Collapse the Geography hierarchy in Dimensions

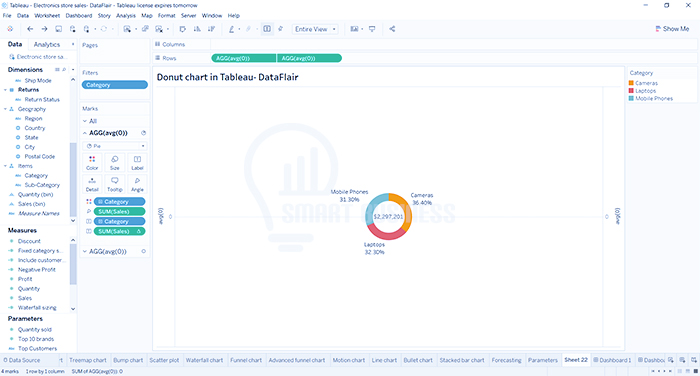tap(5, 109)
